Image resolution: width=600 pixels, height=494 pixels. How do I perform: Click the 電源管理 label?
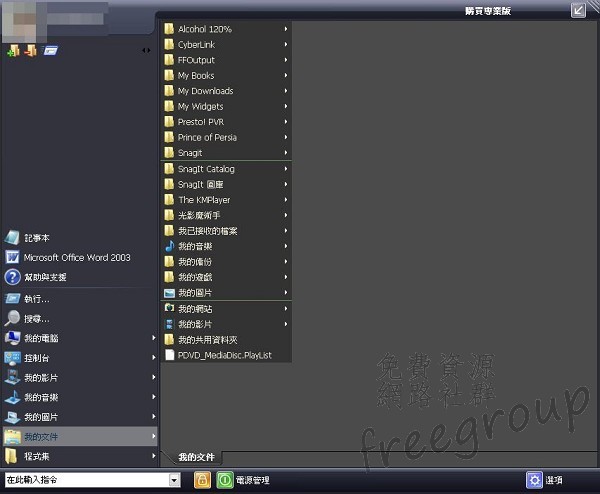pos(253,480)
